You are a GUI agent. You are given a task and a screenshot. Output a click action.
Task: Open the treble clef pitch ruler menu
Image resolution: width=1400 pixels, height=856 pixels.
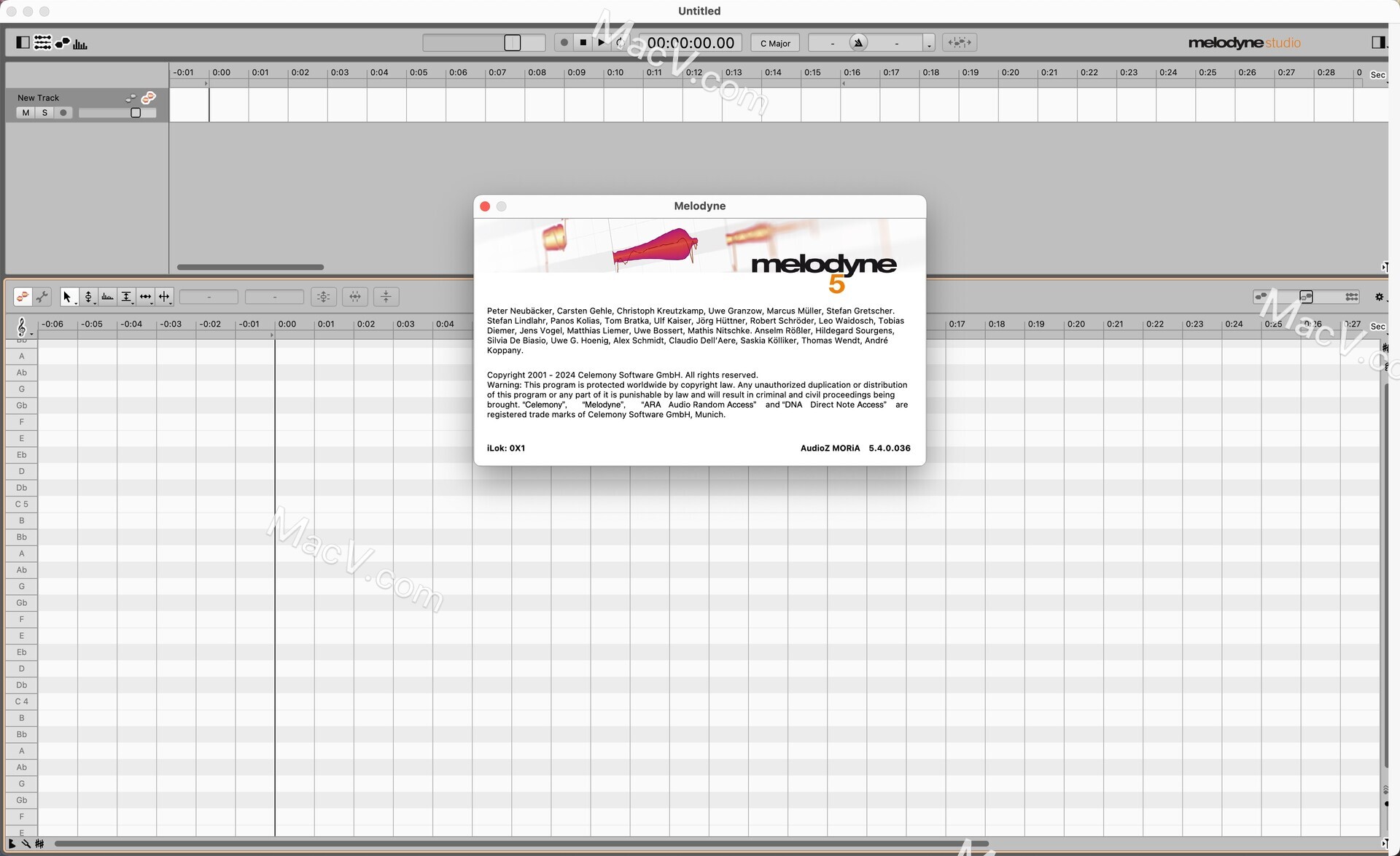click(x=22, y=327)
